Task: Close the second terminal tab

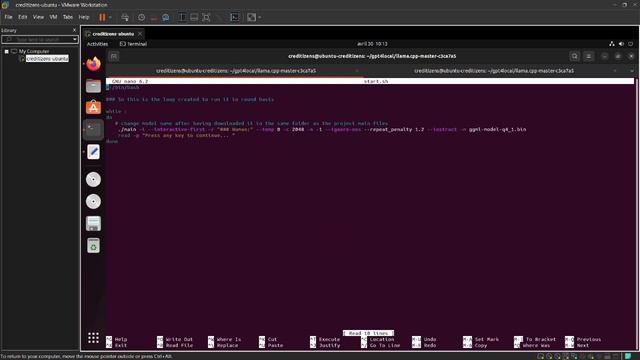Action: 615,71
